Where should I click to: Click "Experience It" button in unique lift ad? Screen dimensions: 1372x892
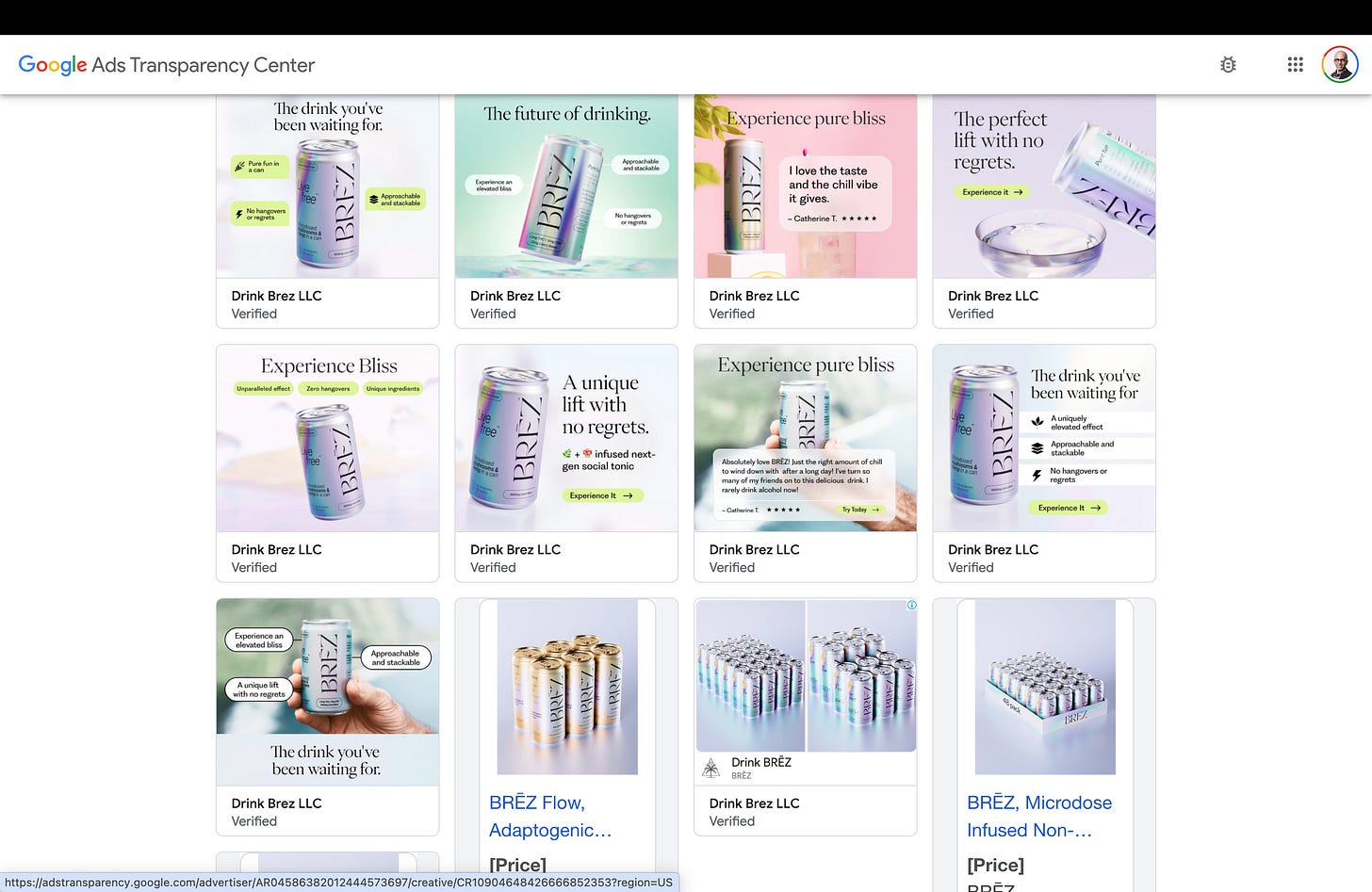tap(603, 495)
